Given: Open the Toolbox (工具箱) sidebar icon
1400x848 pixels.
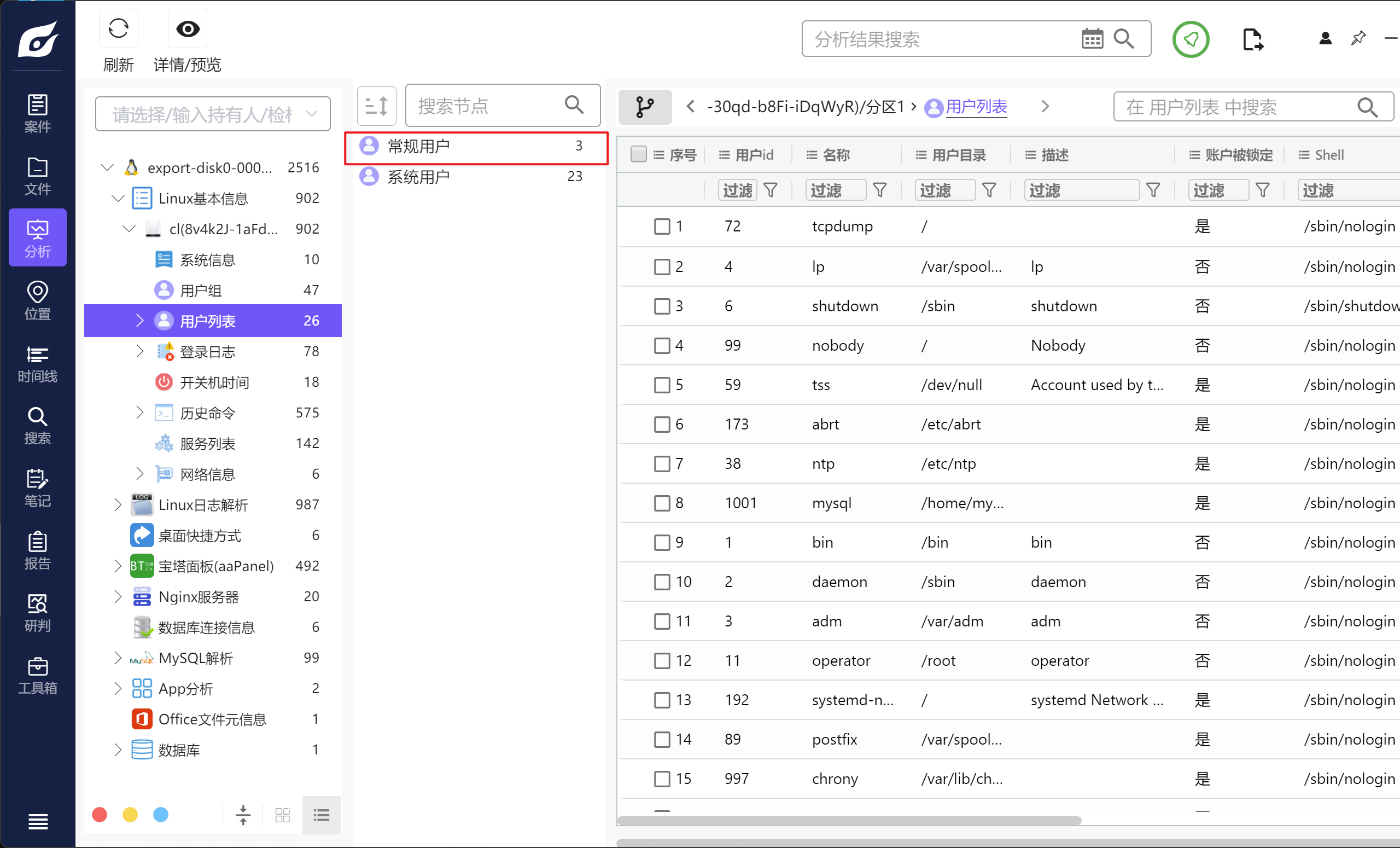Looking at the screenshot, I should point(38,675).
